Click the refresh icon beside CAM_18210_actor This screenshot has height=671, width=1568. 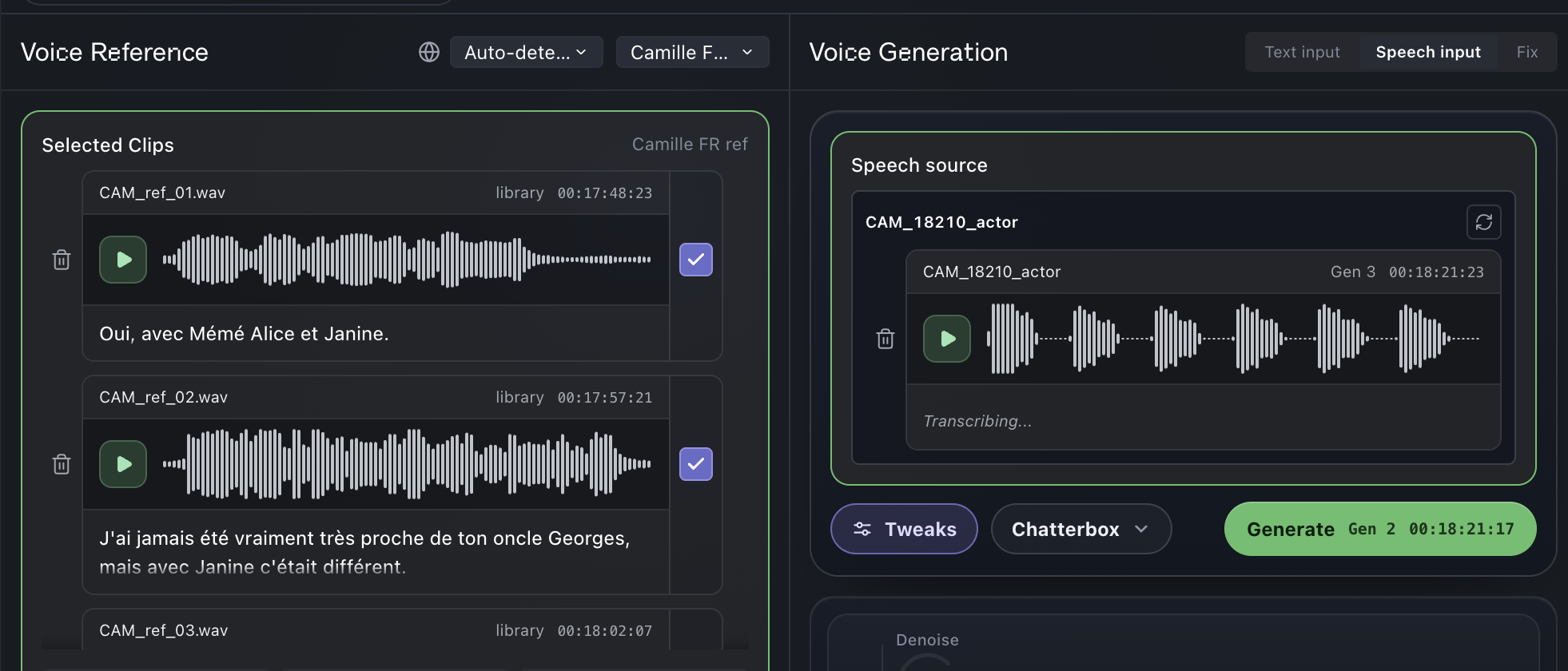[x=1484, y=222]
